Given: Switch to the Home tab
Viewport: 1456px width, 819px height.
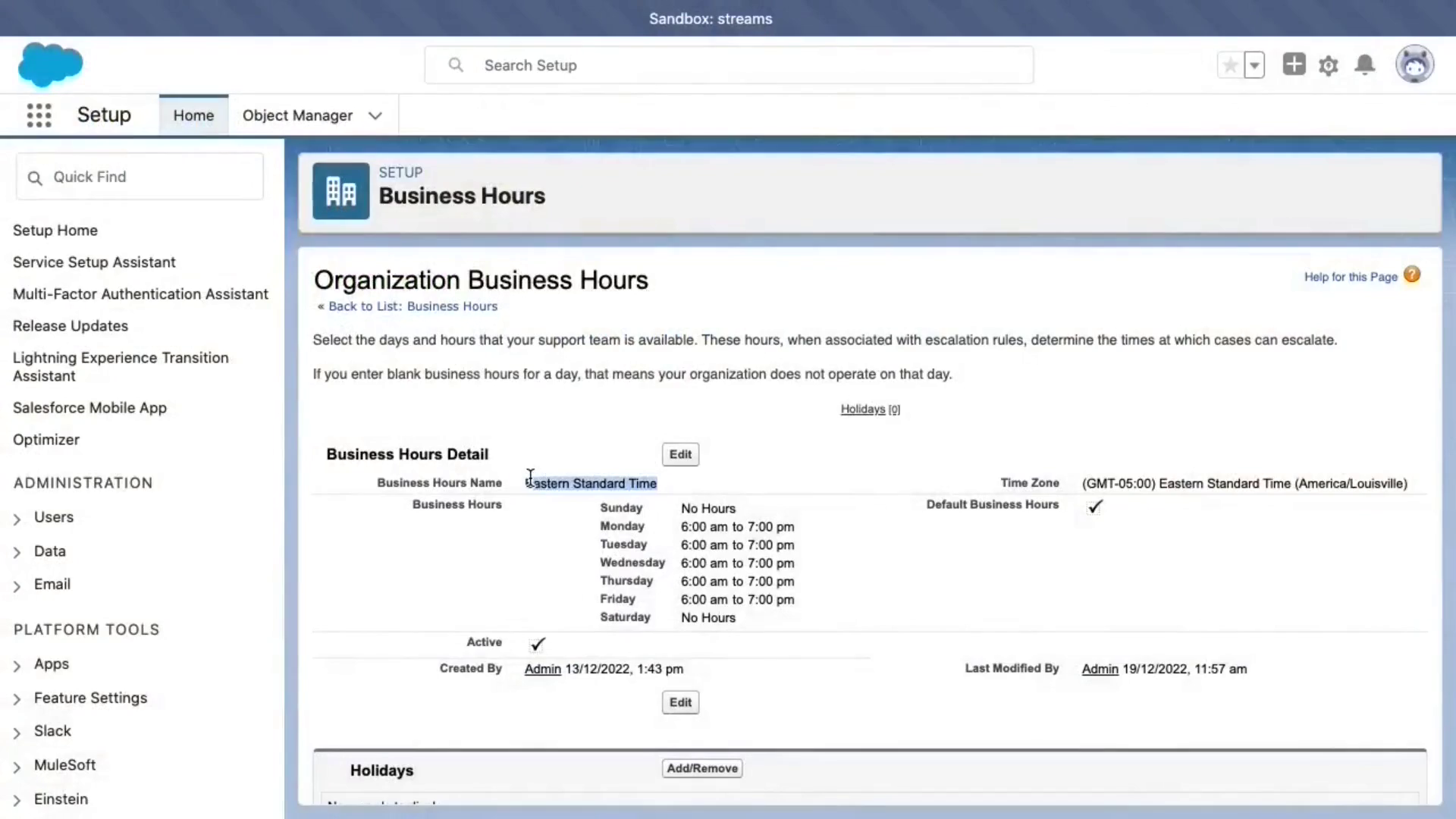Looking at the screenshot, I should [193, 115].
